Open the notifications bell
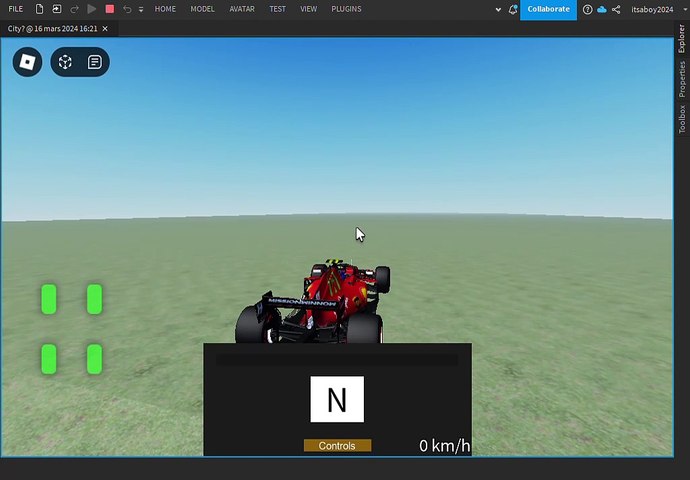690x480 pixels. click(513, 9)
